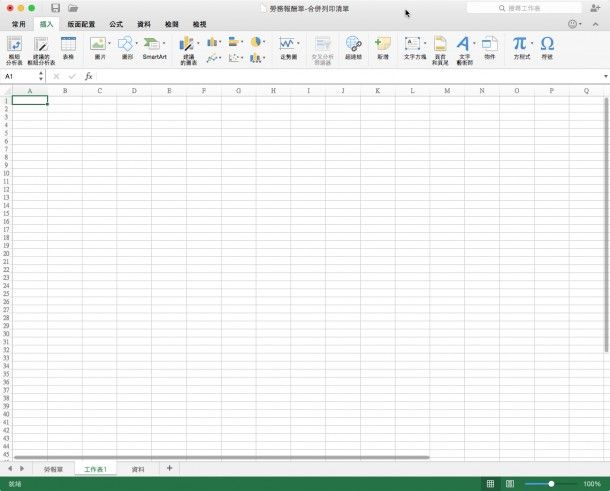Expand the Sparklines dropdown arrow

click(298, 43)
